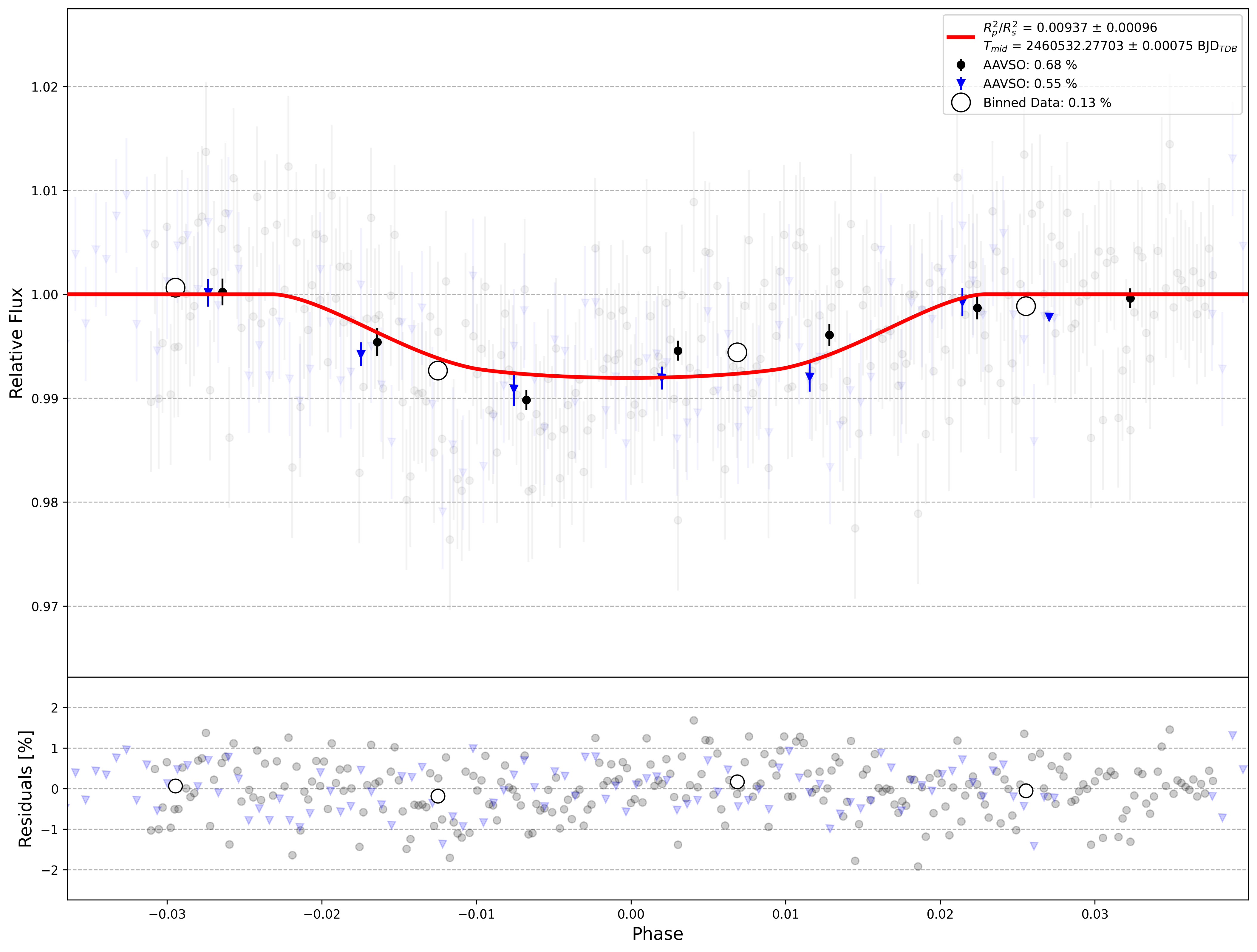Click the residuals binned circle near phase 0.0255
1257x952 pixels.
1026,791
